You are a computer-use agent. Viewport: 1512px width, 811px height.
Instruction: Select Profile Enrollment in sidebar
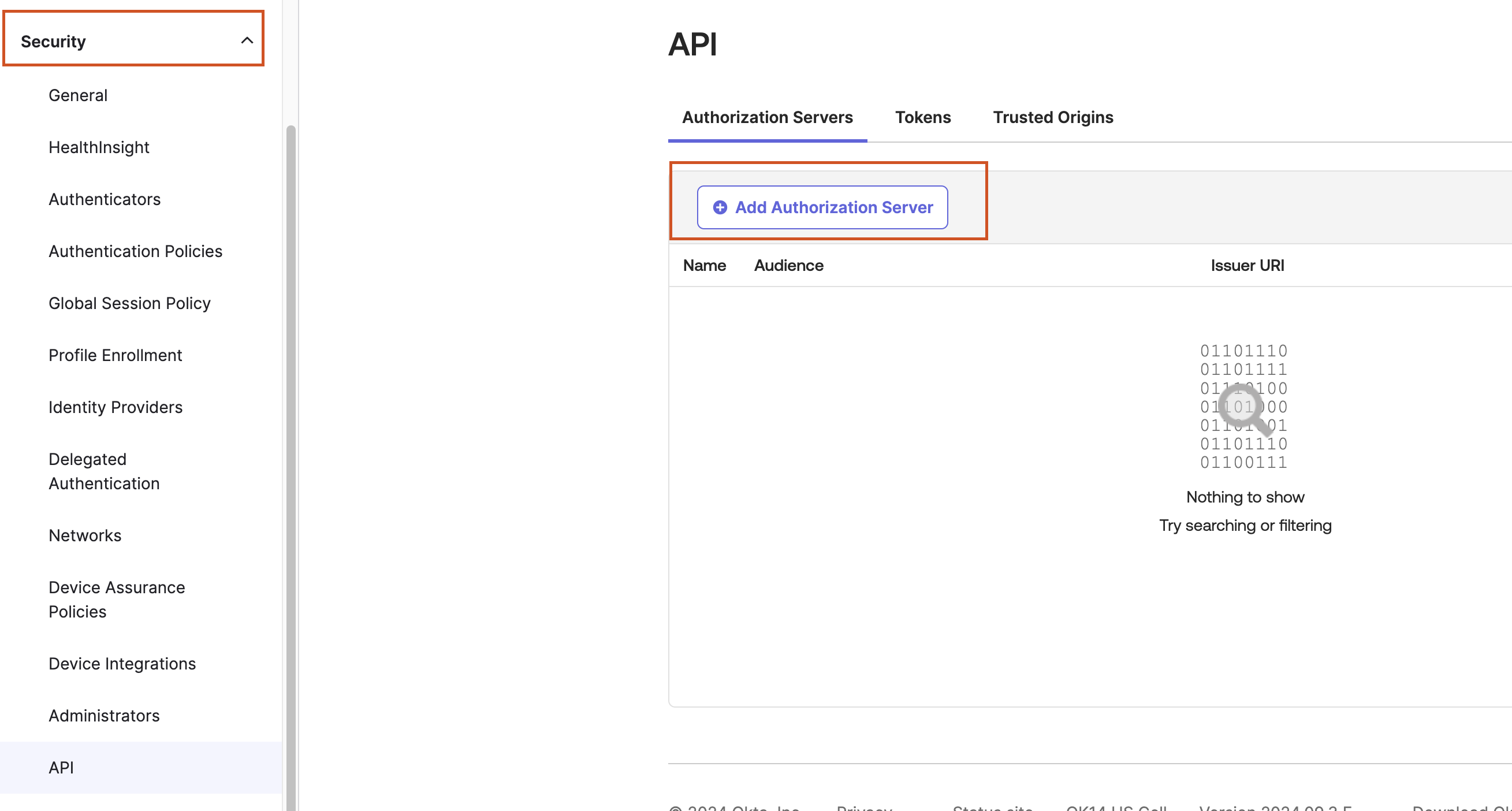pyautogui.click(x=115, y=355)
